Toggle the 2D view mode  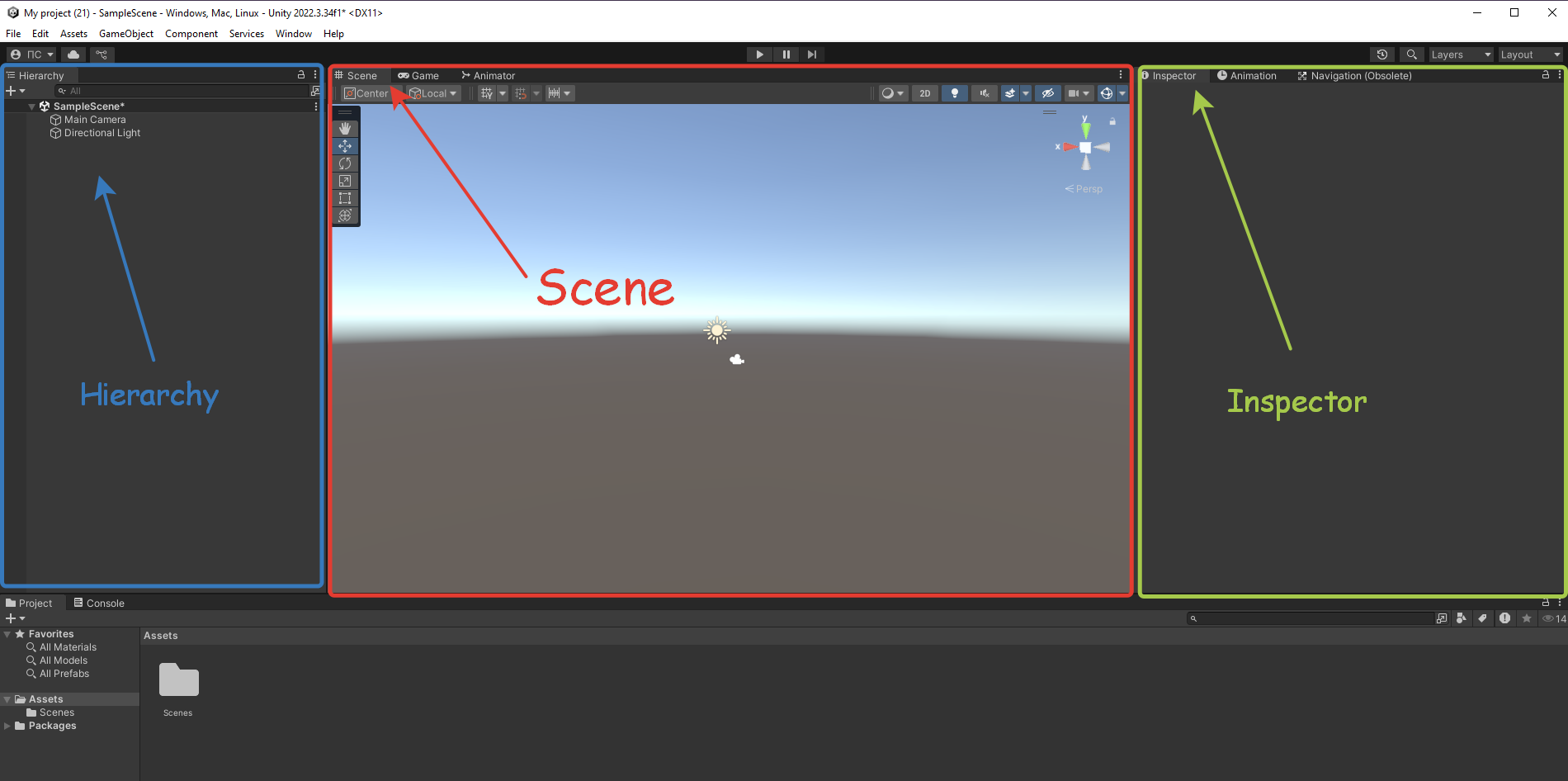pyautogui.click(x=925, y=93)
